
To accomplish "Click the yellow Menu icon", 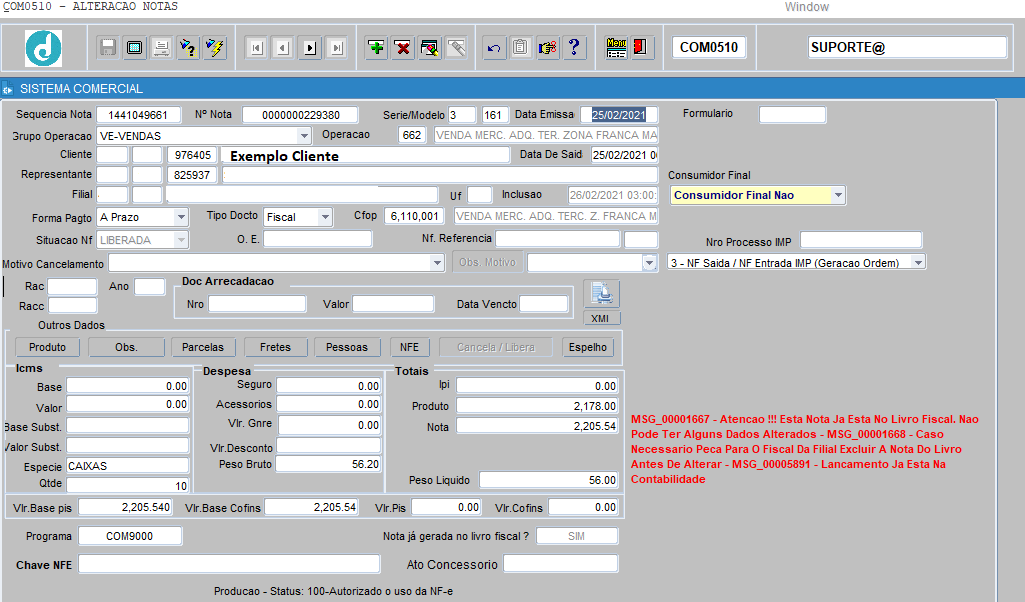I will coord(616,48).
